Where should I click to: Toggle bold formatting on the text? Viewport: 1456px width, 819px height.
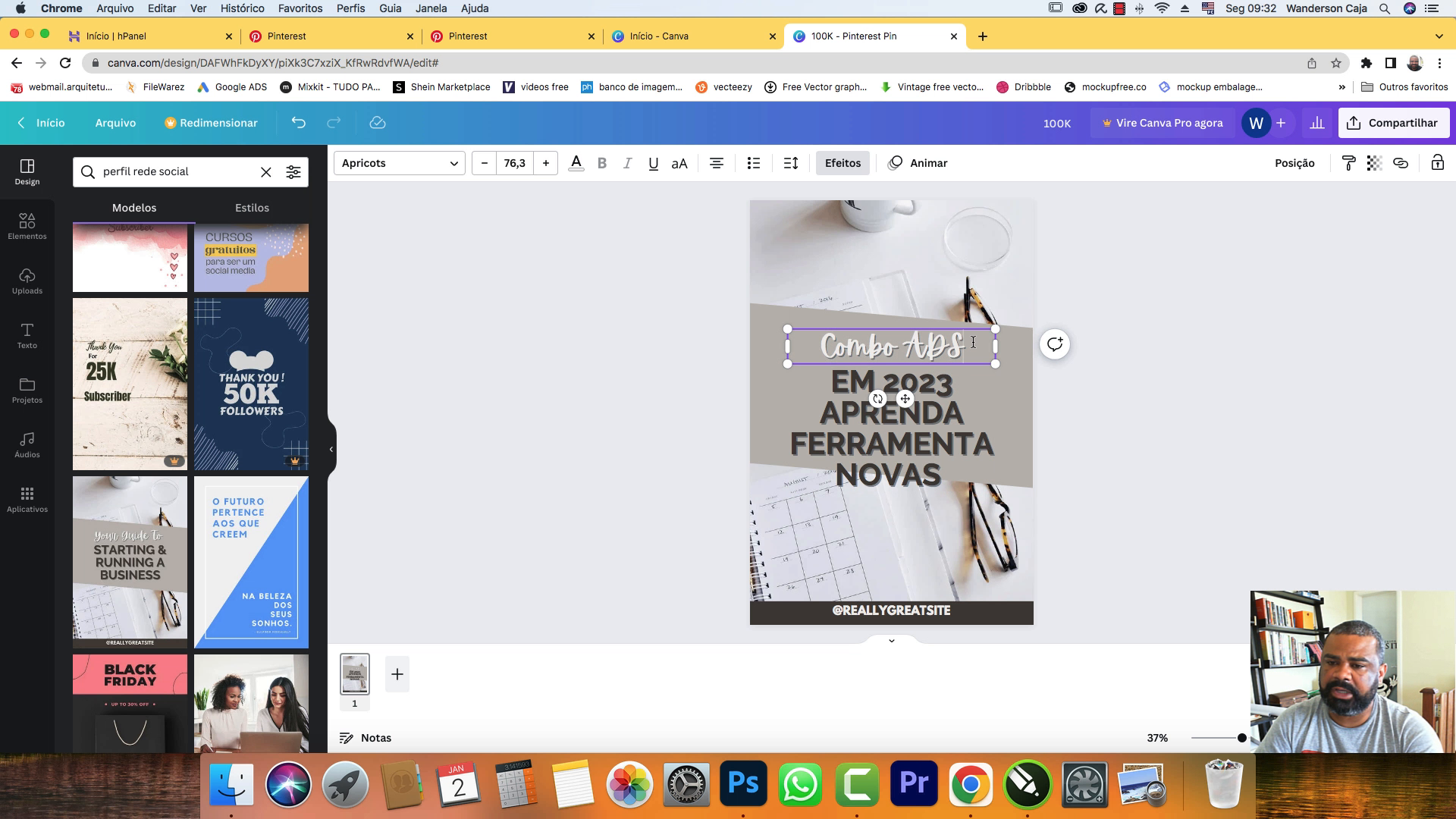602,163
